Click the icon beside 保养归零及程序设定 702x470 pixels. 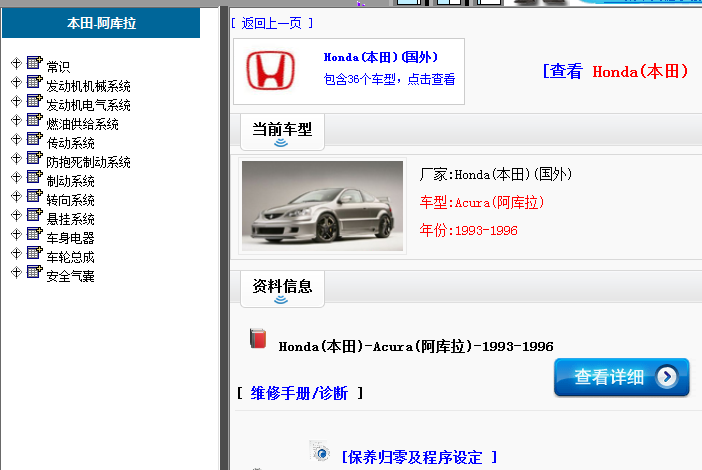(x=320, y=452)
